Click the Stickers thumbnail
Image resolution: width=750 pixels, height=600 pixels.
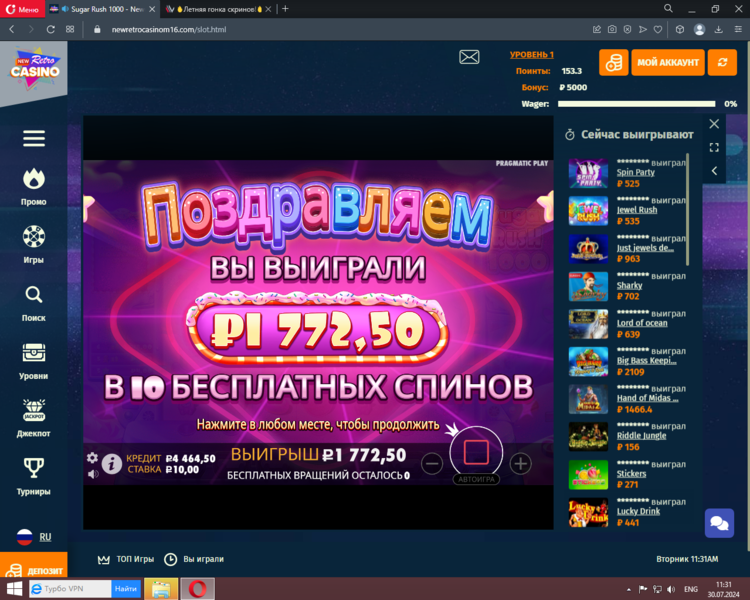coord(588,475)
